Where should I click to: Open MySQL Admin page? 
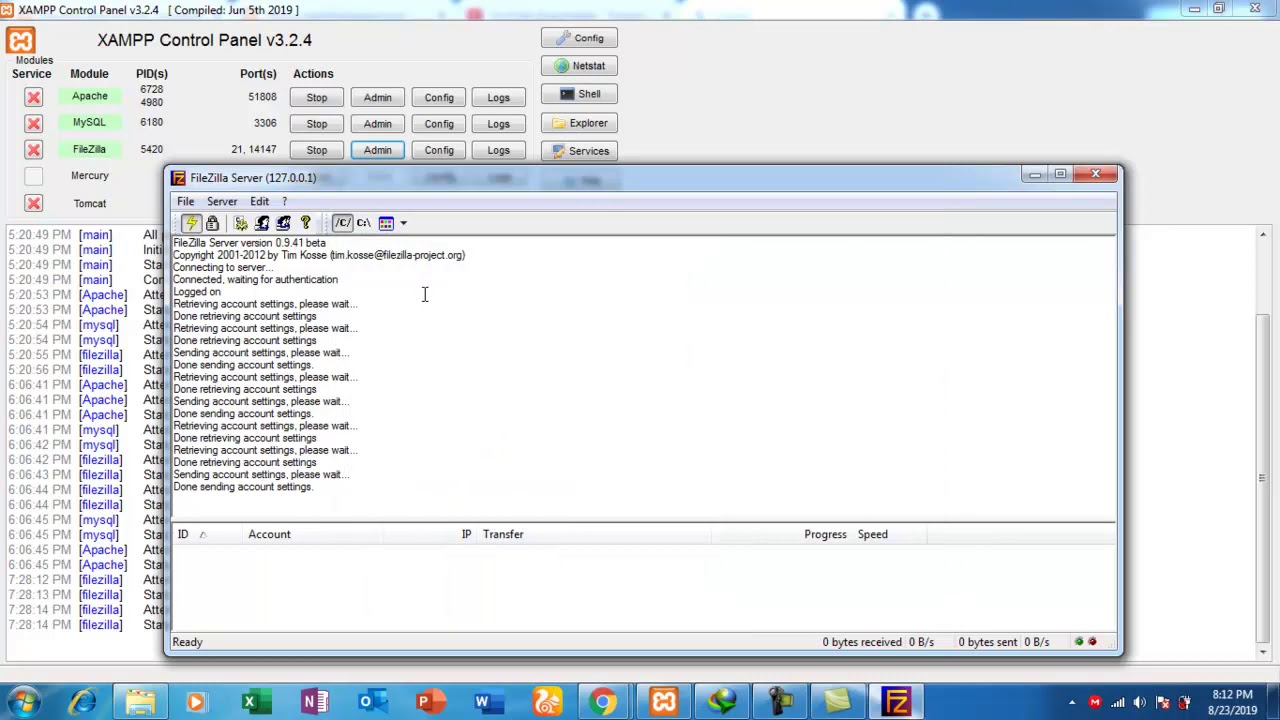pyautogui.click(x=377, y=124)
